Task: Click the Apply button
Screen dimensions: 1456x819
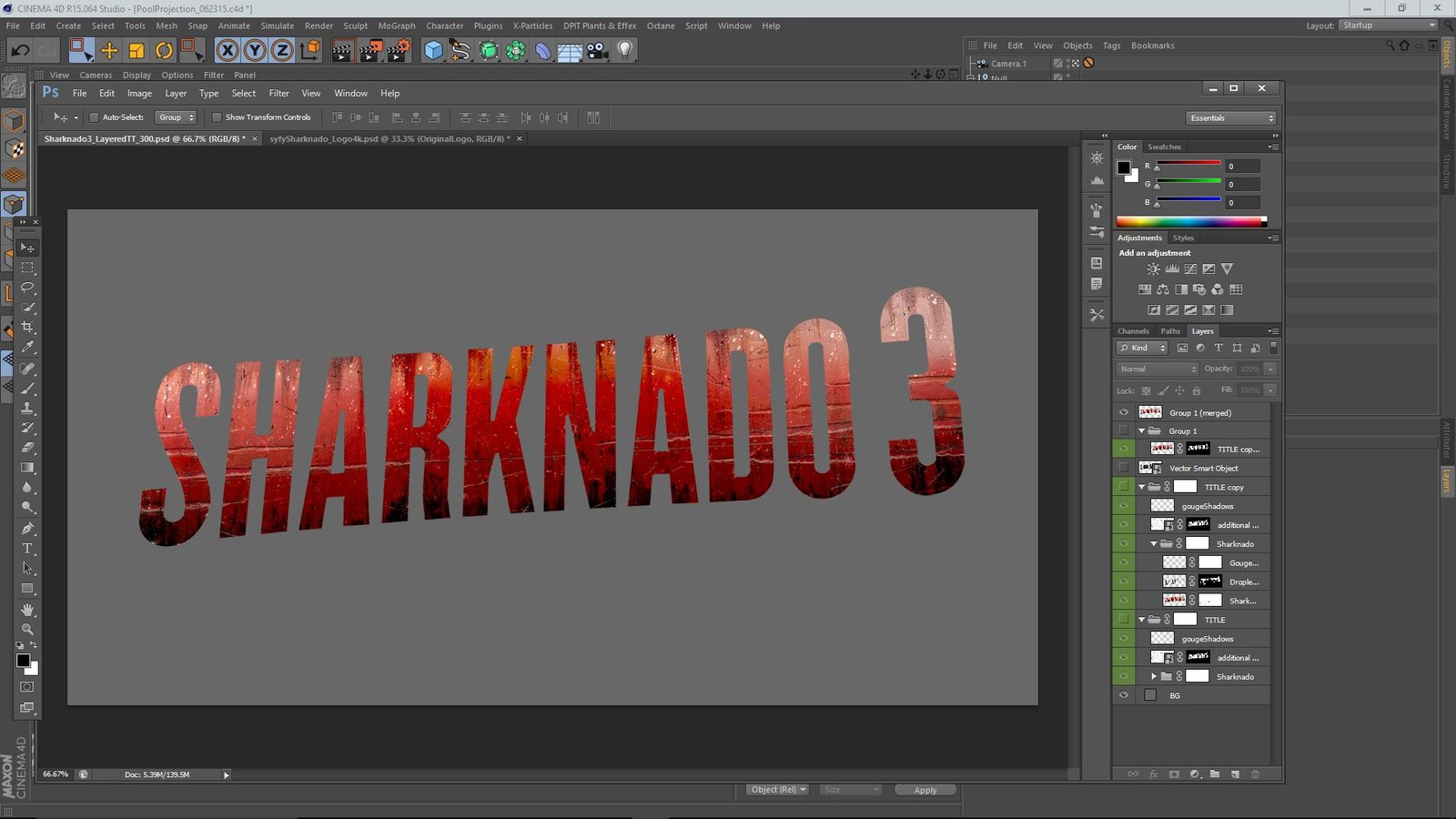Action: 925,790
